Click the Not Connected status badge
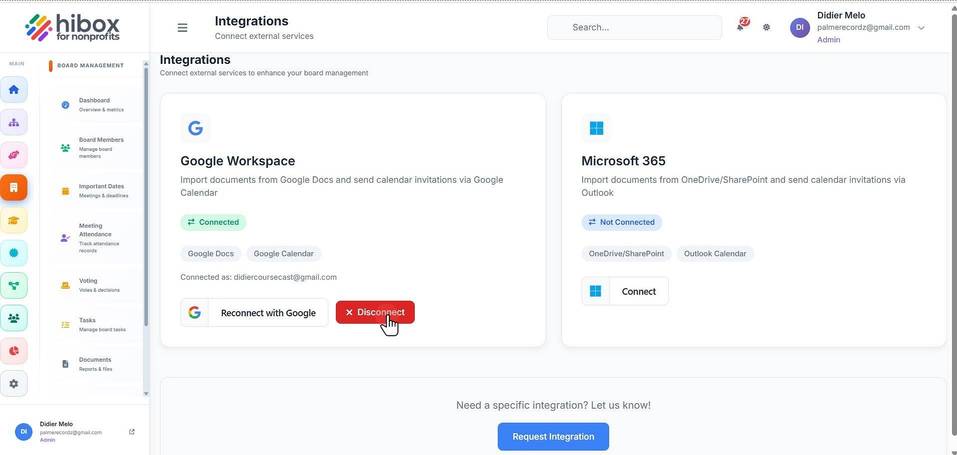Screen dimensions: 957x455 coord(621,222)
